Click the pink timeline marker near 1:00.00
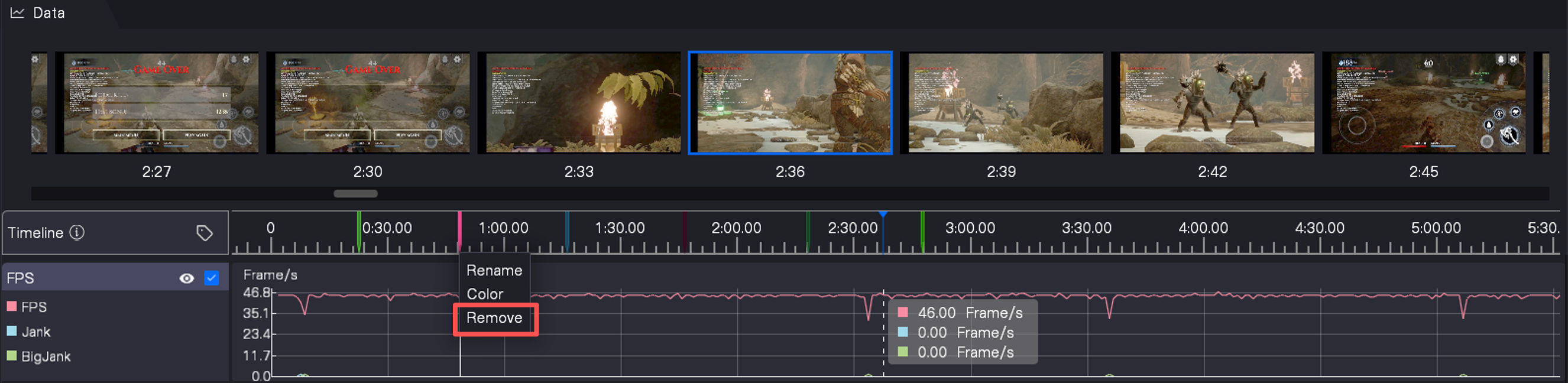The width and height of the screenshot is (1568, 383). (x=459, y=231)
